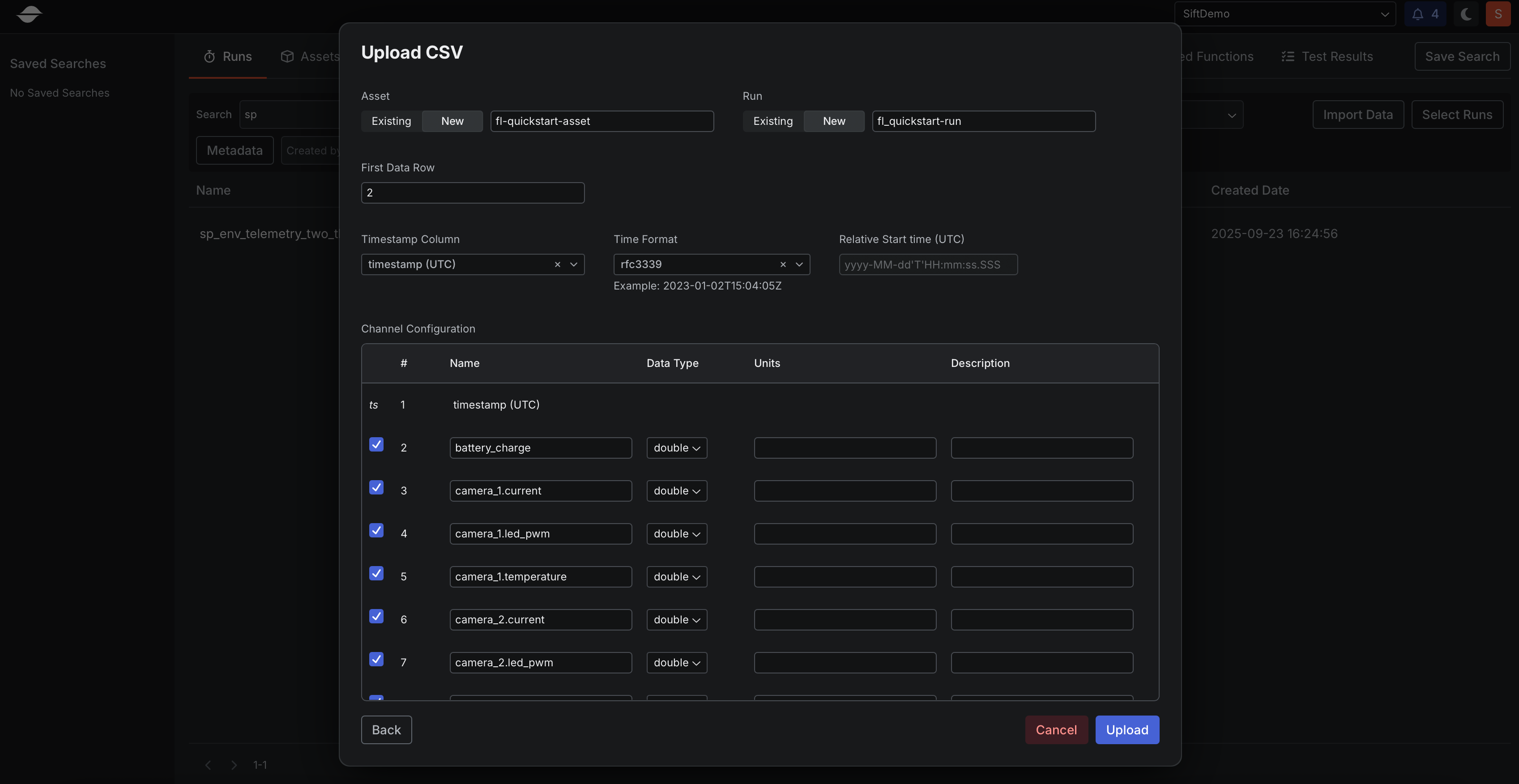The image size is (1519, 784).
Task: Clear the rfc3339 Time Format selection
Action: (x=782, y=264)
